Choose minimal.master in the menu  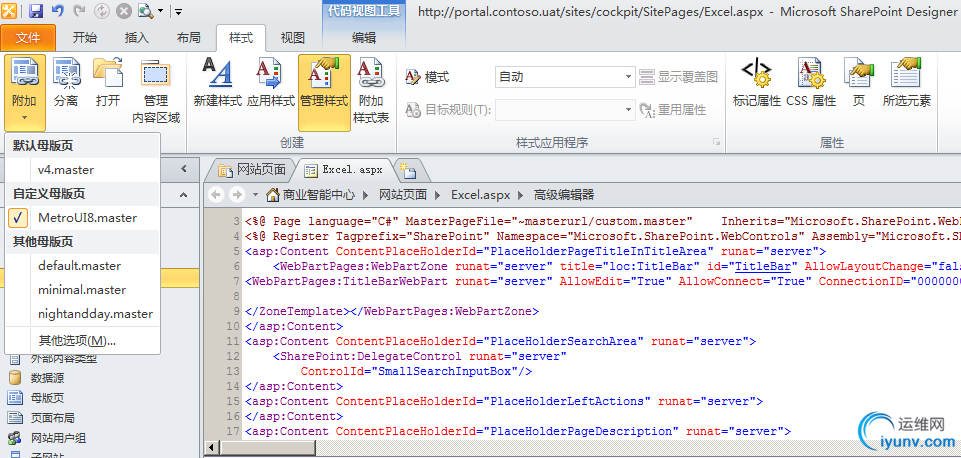(83, 289)
